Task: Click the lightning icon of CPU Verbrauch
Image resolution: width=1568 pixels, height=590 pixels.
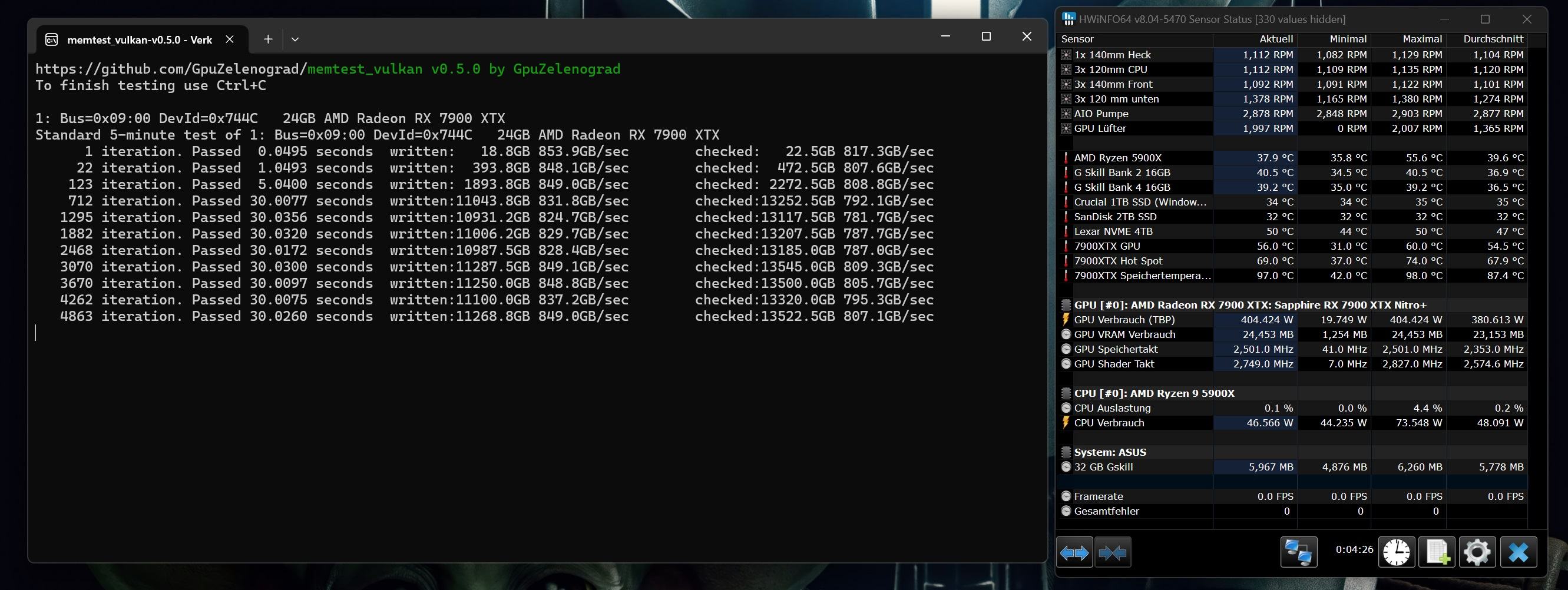Action: pos(1066,423)
